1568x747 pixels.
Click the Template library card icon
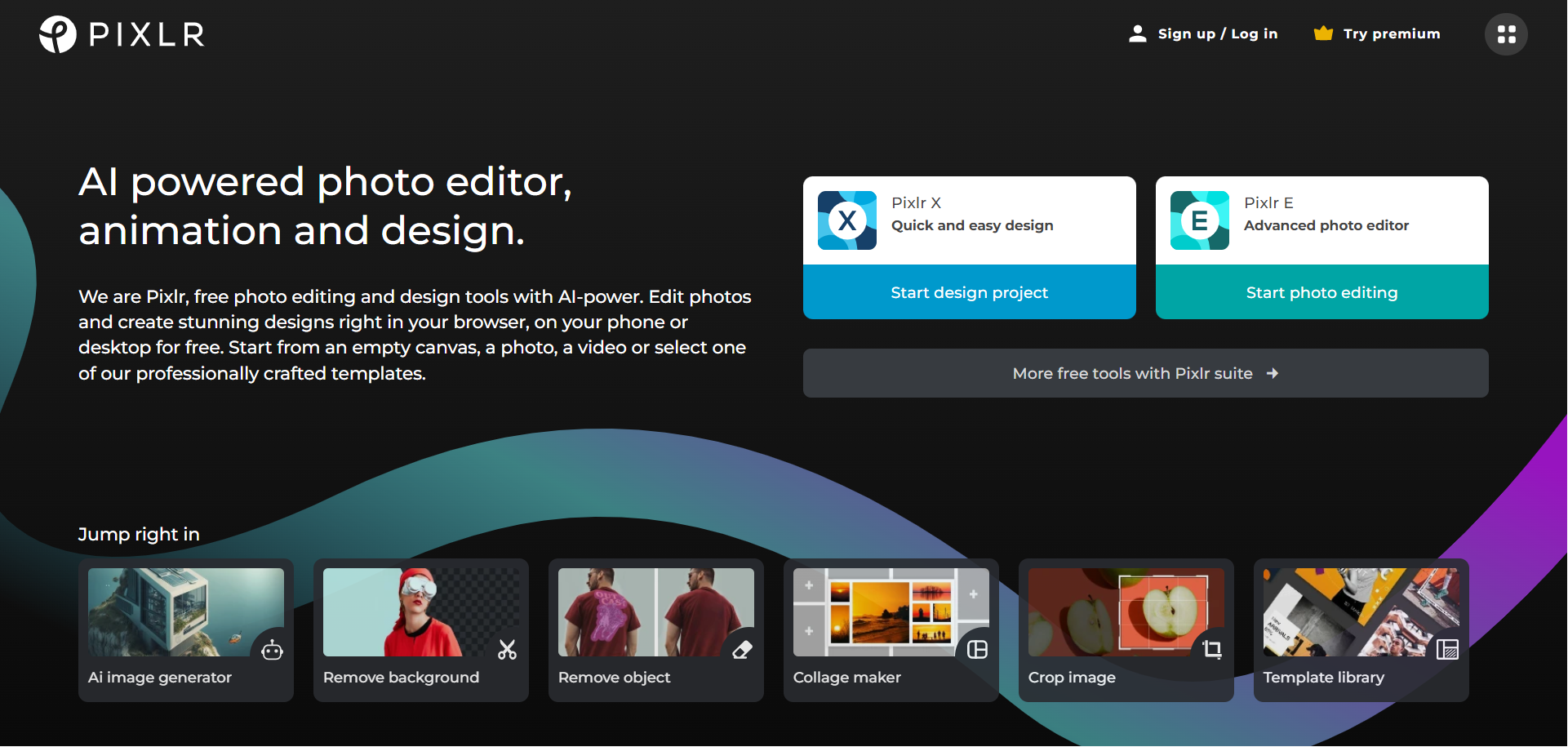point(1447,650)
